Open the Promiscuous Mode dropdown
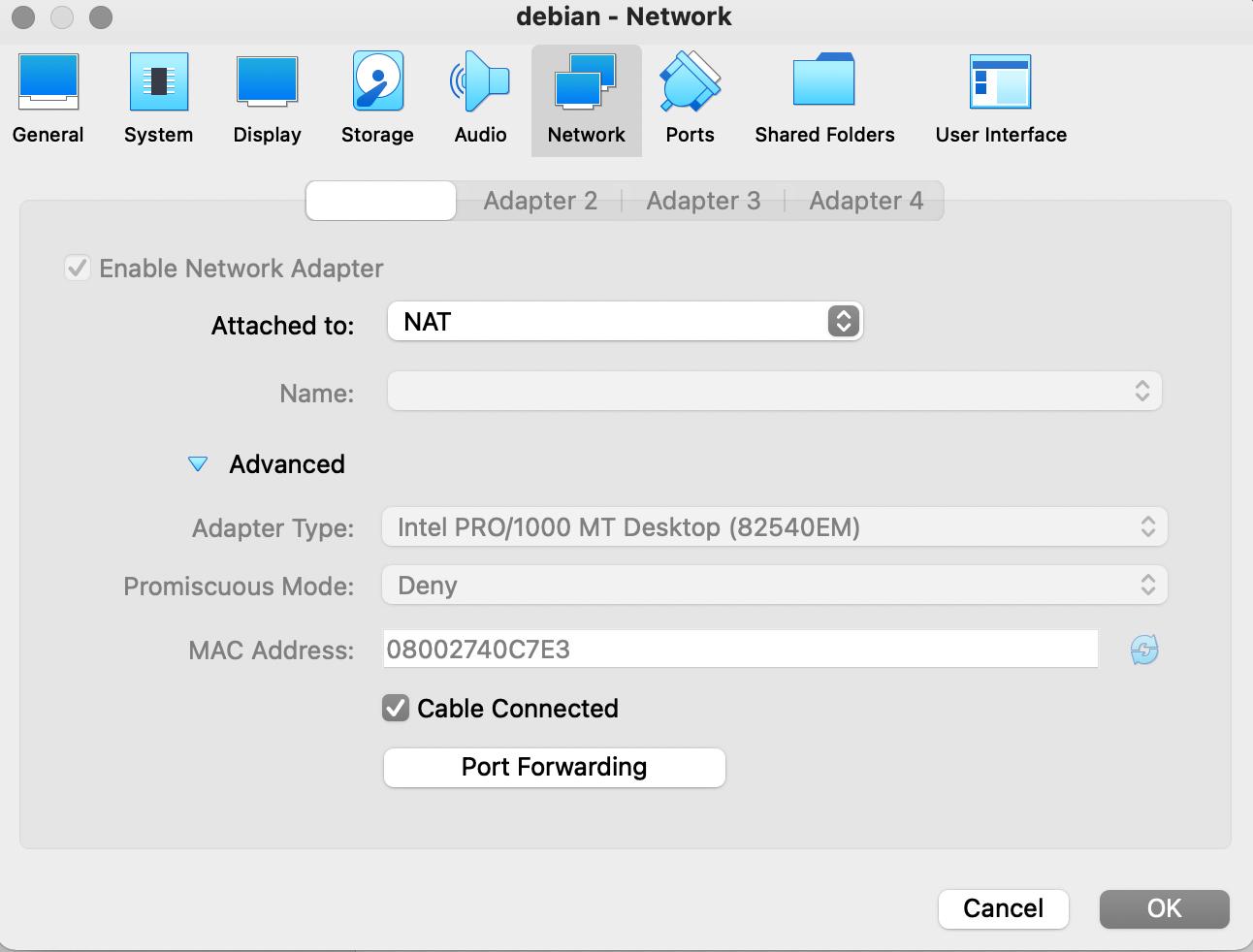 point(775,585)
